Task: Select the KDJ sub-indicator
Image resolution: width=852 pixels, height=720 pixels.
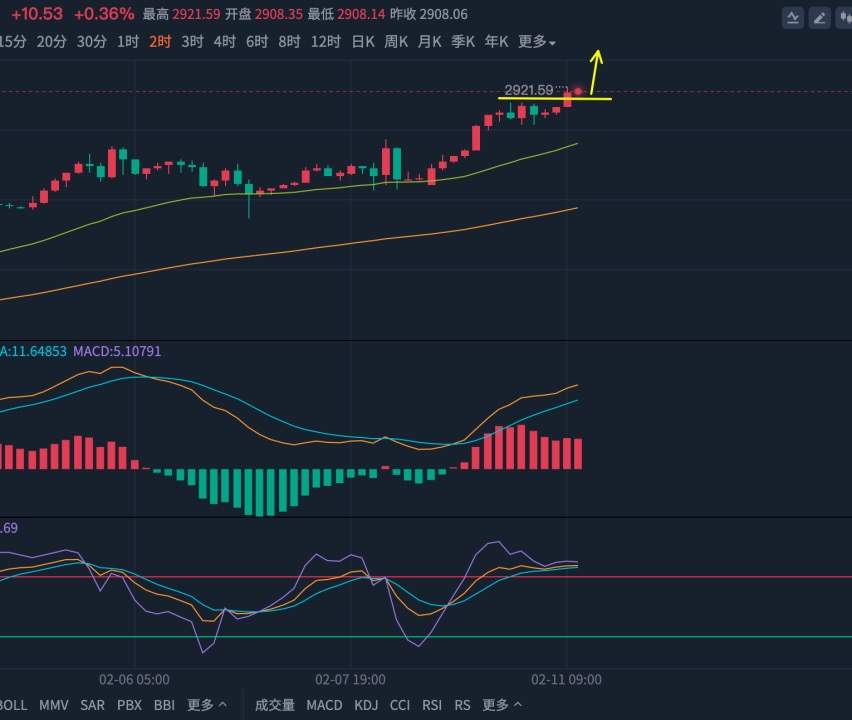Action: pyautogui.click(x=366, y=705)
